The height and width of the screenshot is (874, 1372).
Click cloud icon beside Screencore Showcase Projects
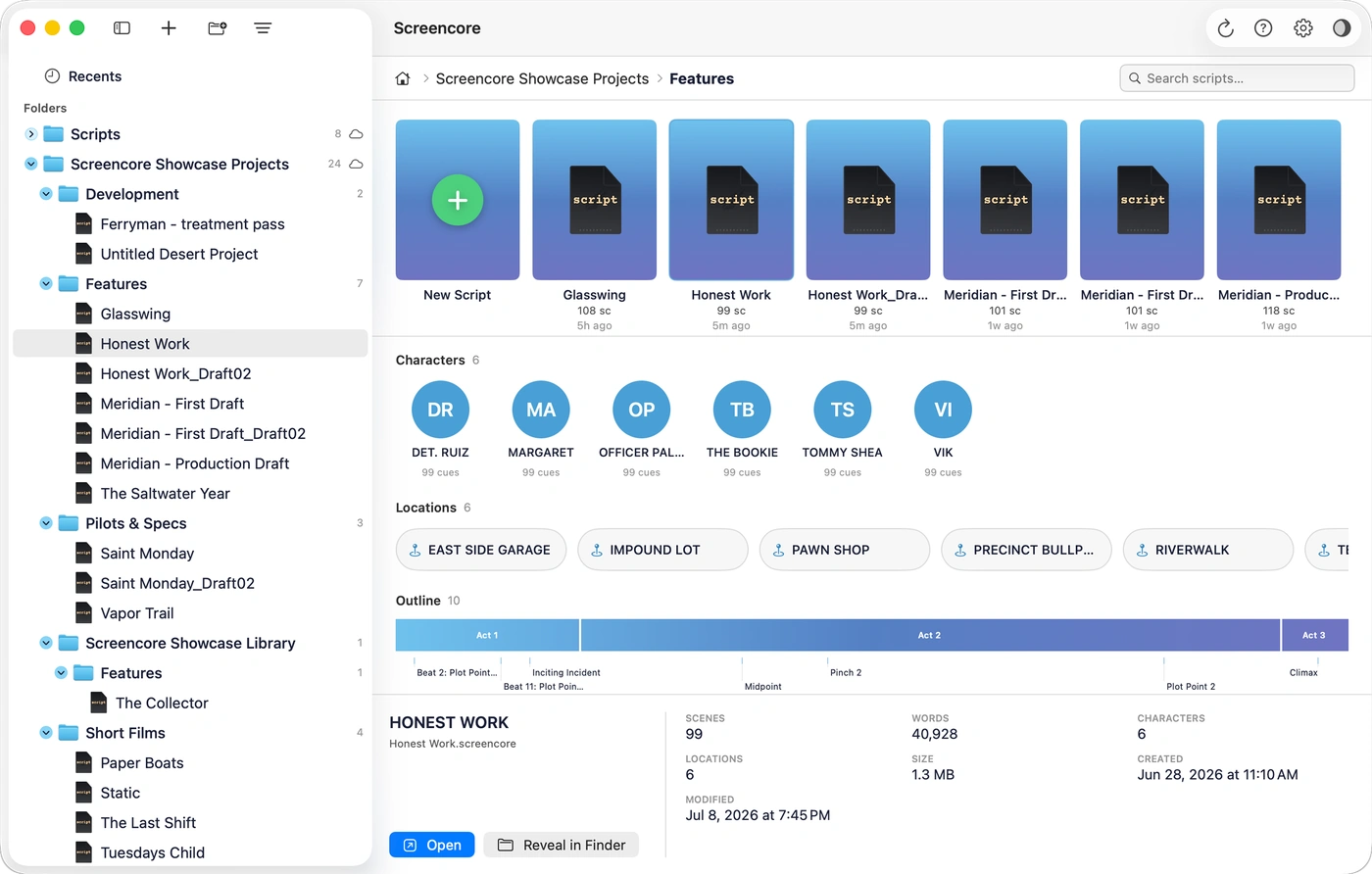tap(356, 164)
